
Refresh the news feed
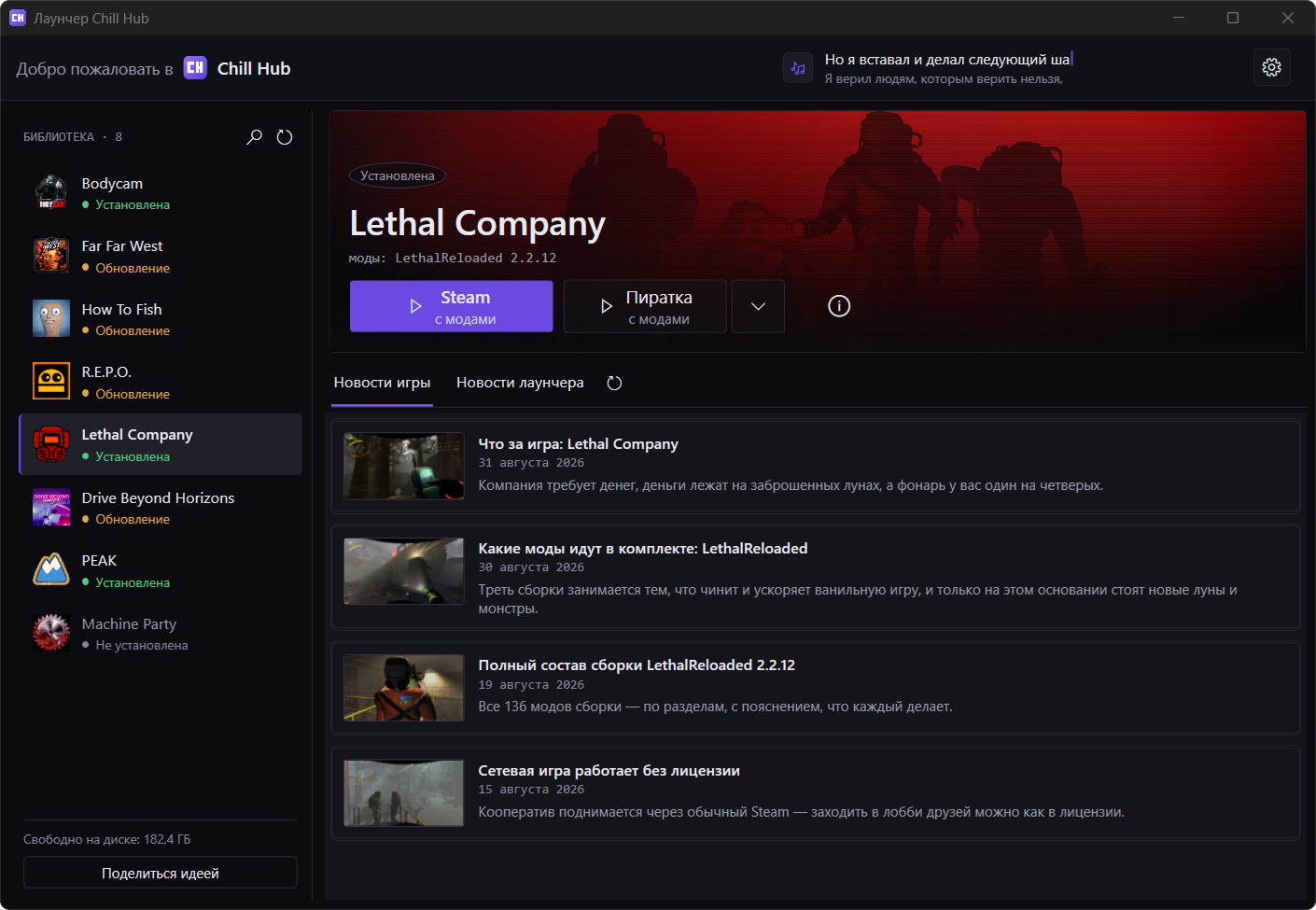tap(614, 383)
